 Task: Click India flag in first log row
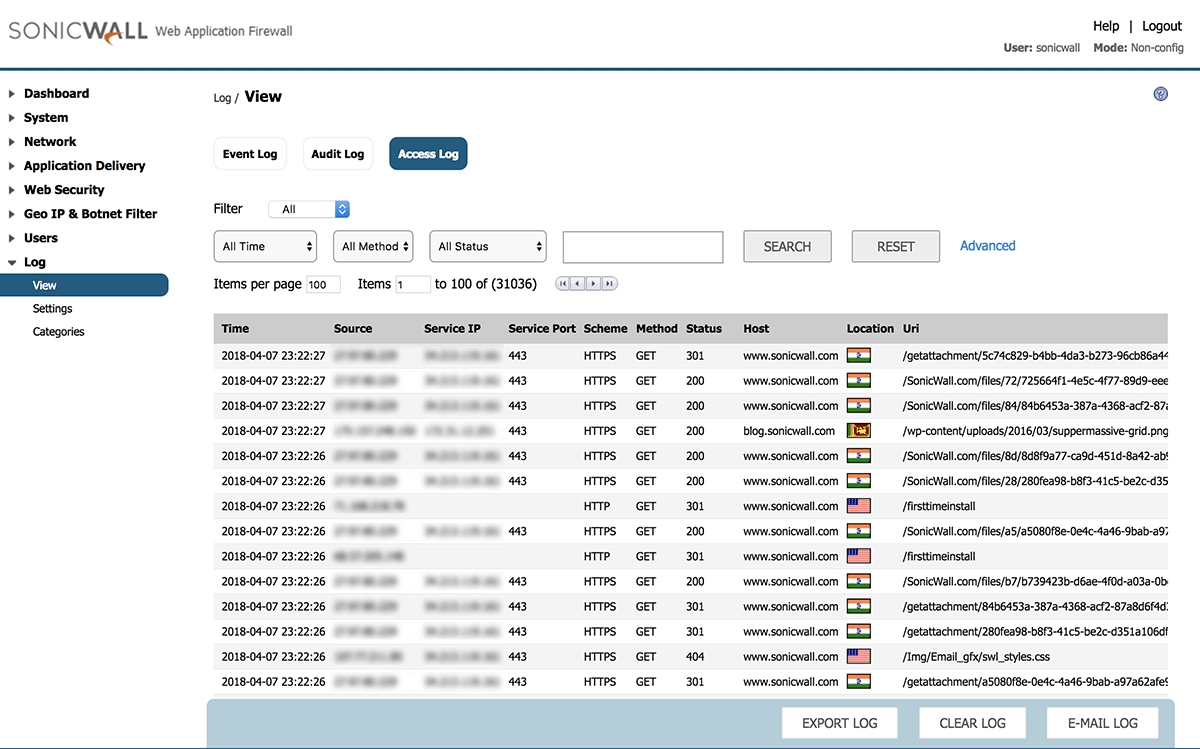858,355
